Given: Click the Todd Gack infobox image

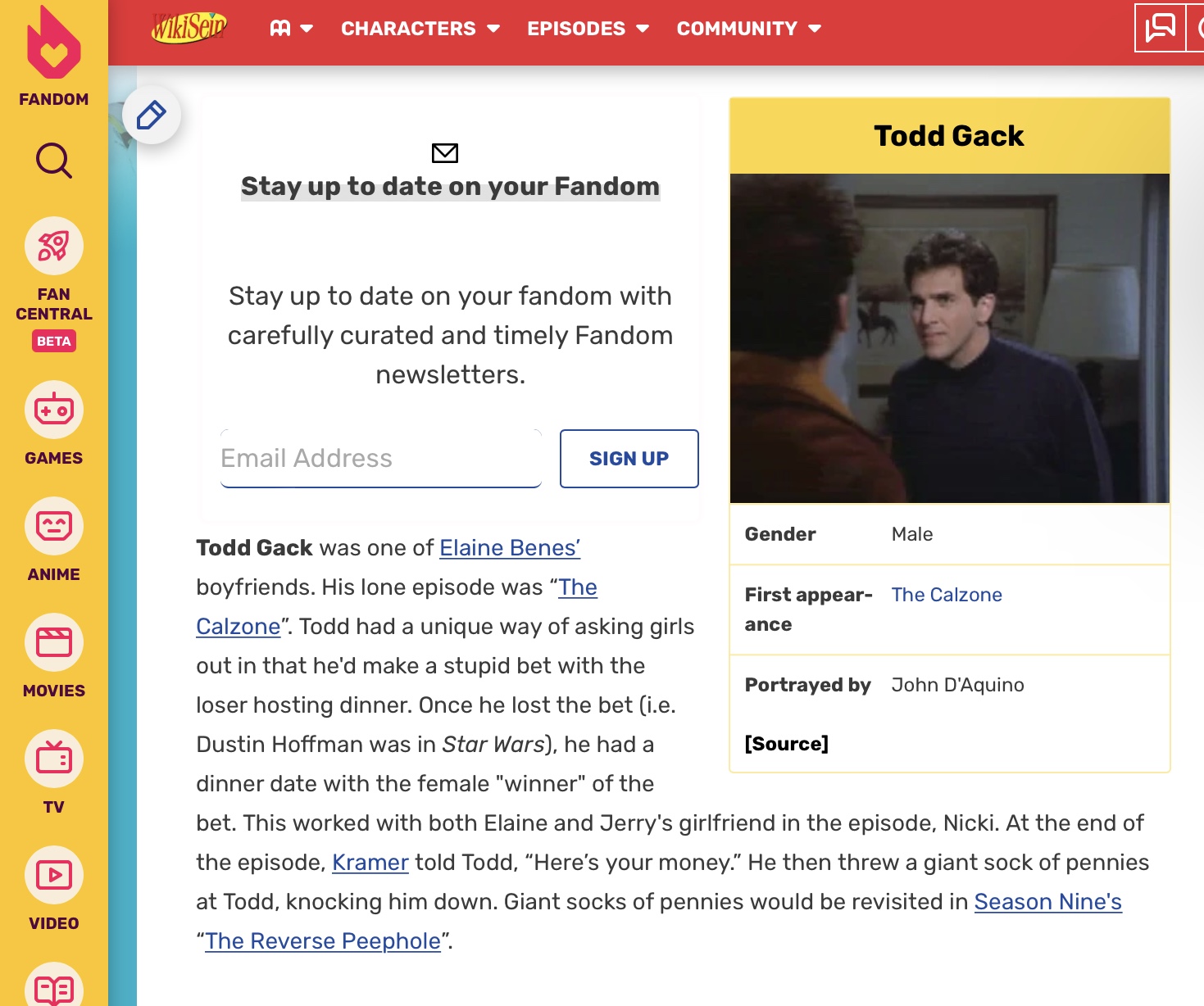Looking at the screenshot, I should [949, 338].
